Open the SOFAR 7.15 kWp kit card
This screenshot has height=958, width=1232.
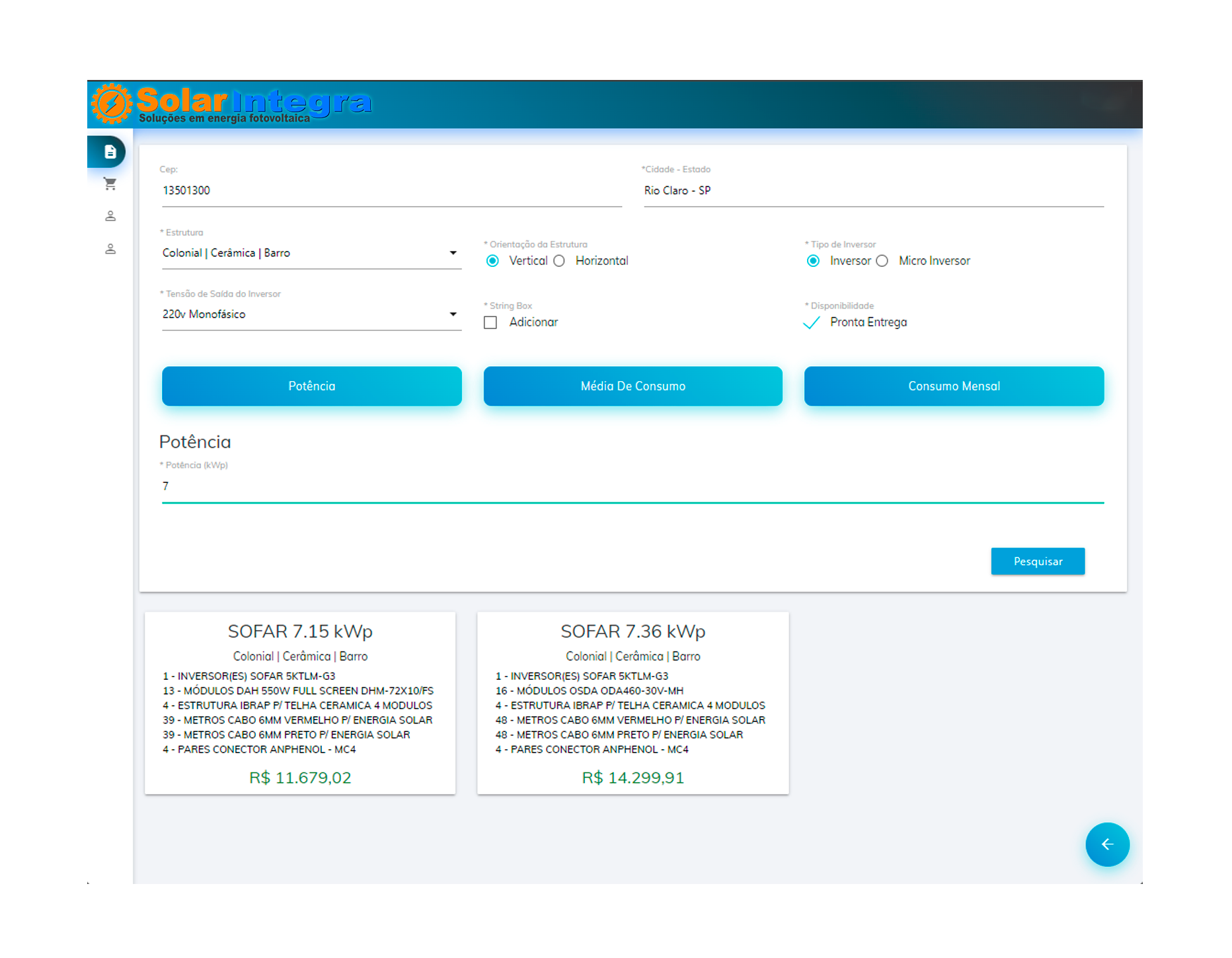click(300, 703)
